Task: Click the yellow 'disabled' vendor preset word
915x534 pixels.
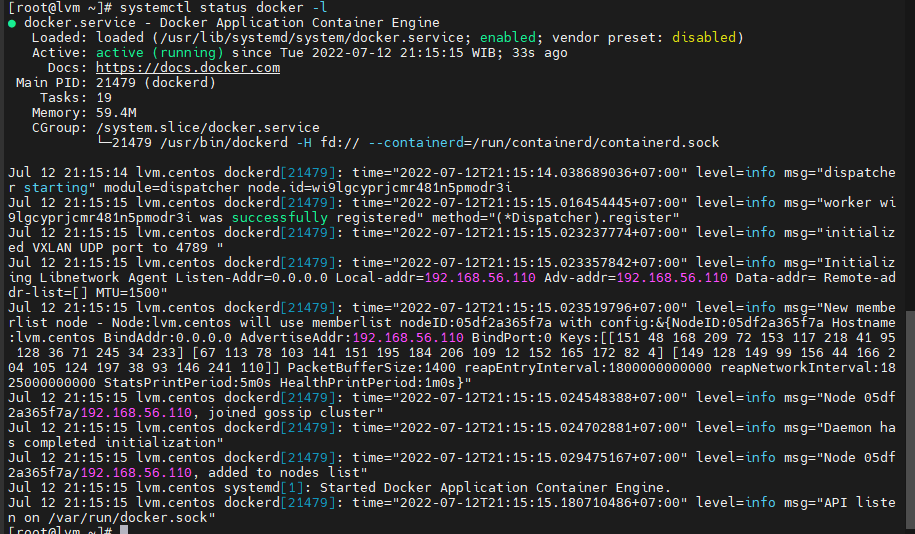Action: click(x=704, y=37)
